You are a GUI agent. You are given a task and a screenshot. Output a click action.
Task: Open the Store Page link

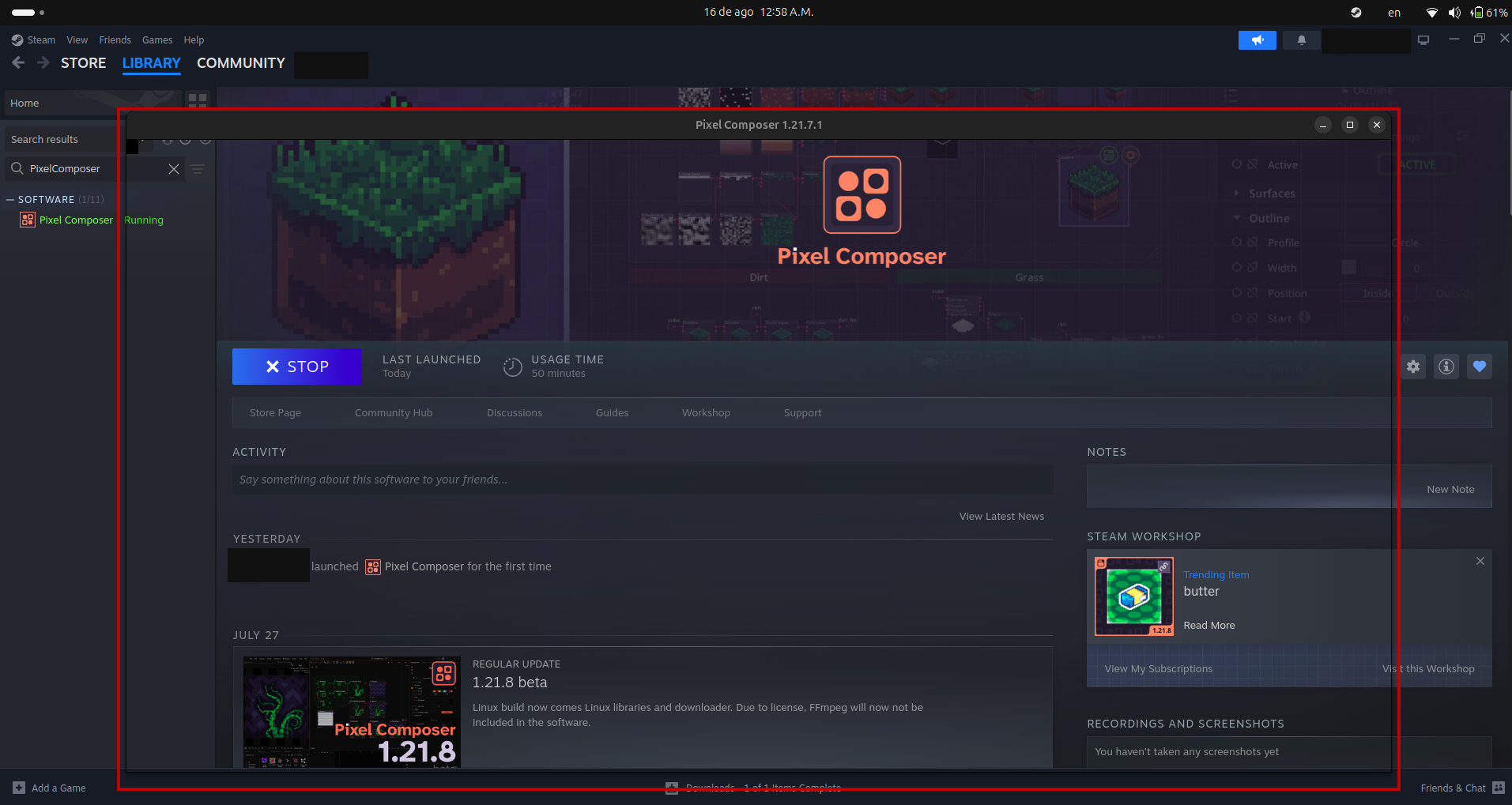275,413
